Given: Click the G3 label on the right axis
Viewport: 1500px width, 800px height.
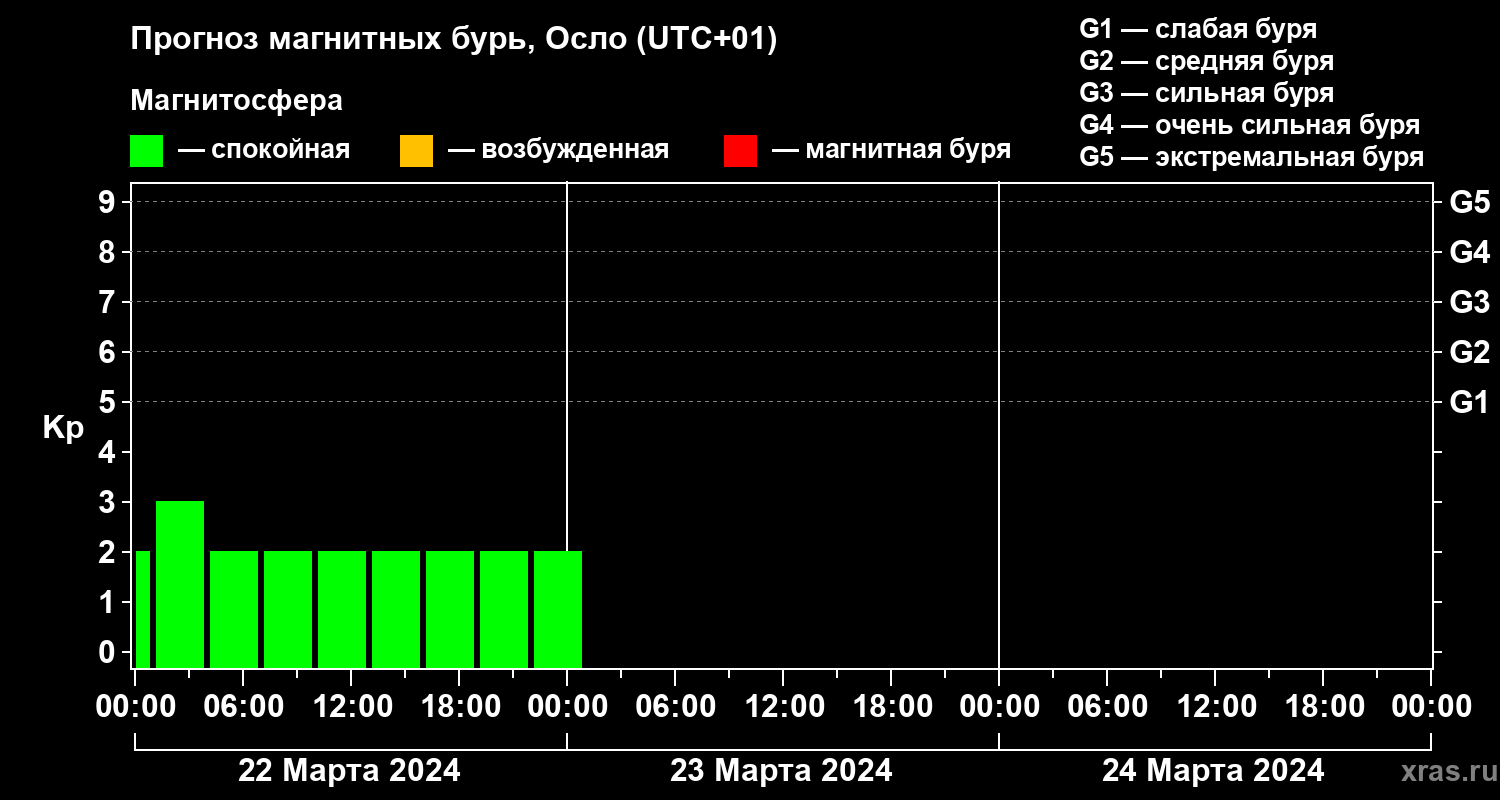Looking at the screenshot, I should pos(1470,302).
